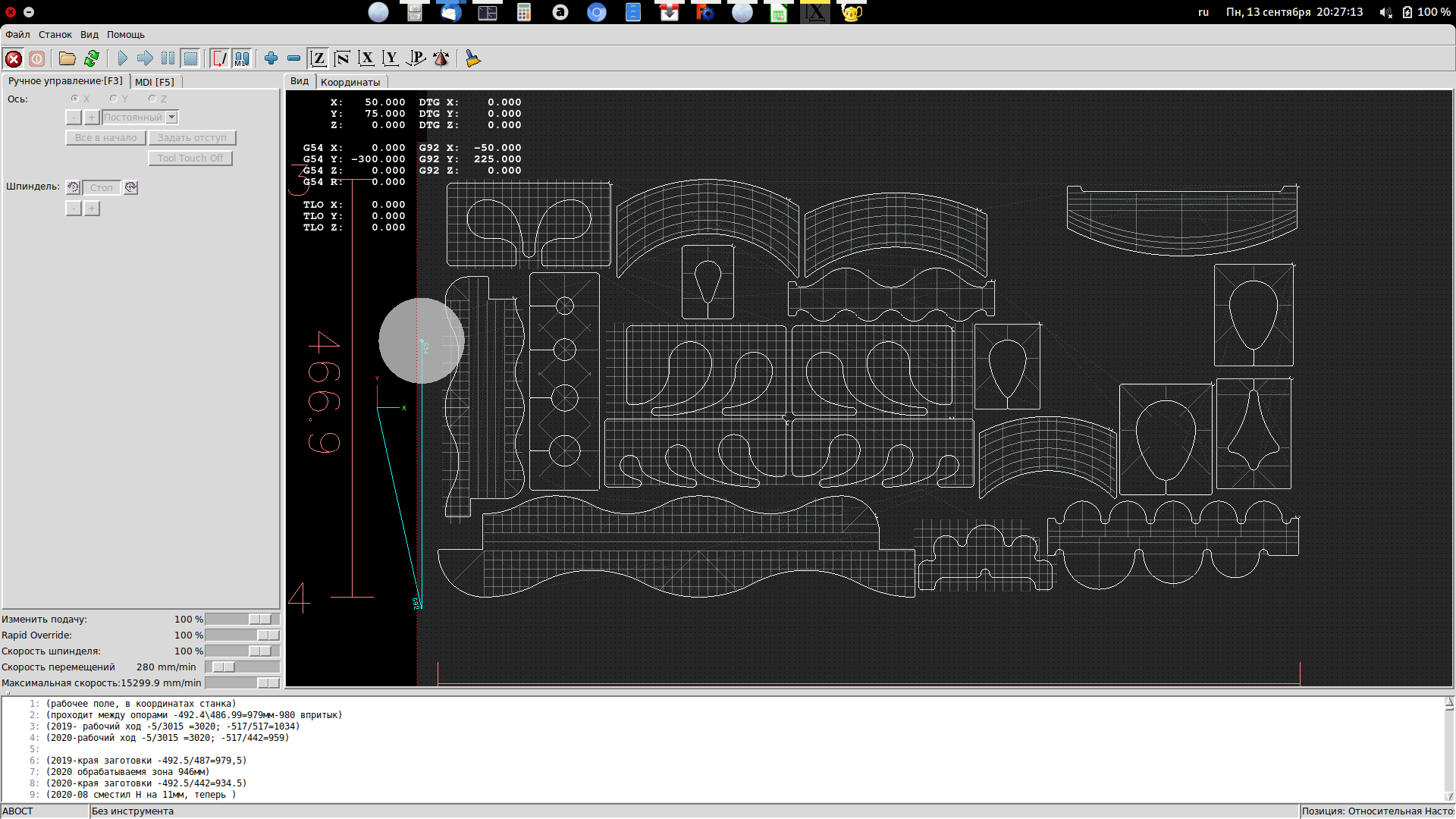The height and width of the screenshot is (819, 1456).
Task: Switch to the MDI [F5] tab
Action: click(155, 82)
